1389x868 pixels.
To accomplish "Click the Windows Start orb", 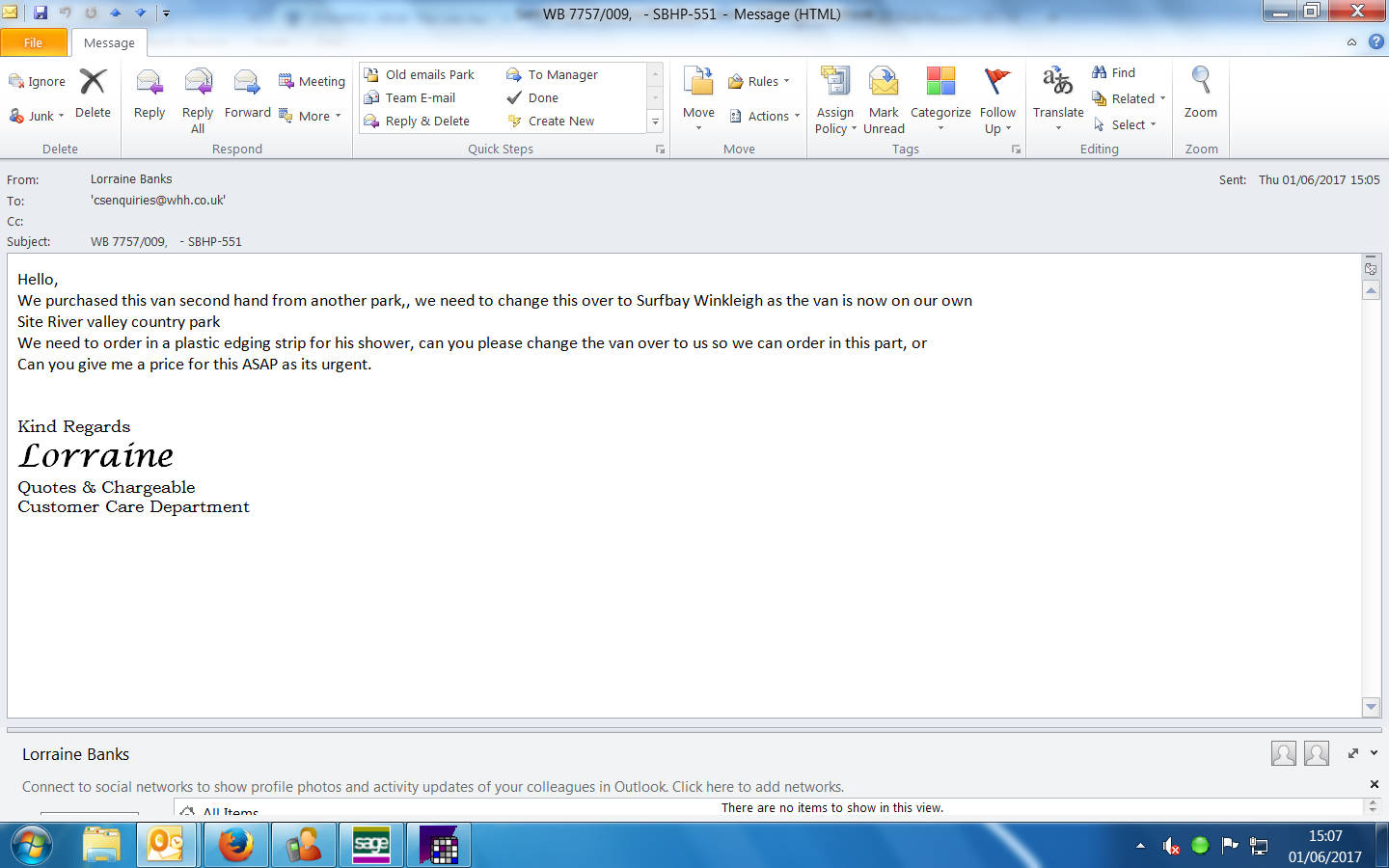I will 32,846.
